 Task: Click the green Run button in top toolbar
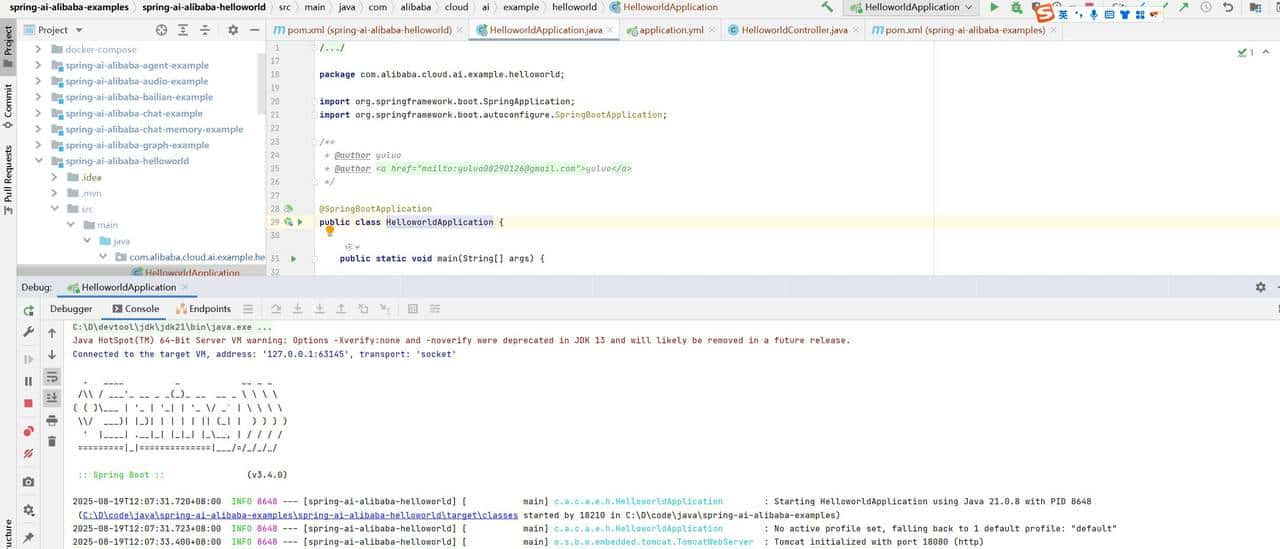pos(994,7)
